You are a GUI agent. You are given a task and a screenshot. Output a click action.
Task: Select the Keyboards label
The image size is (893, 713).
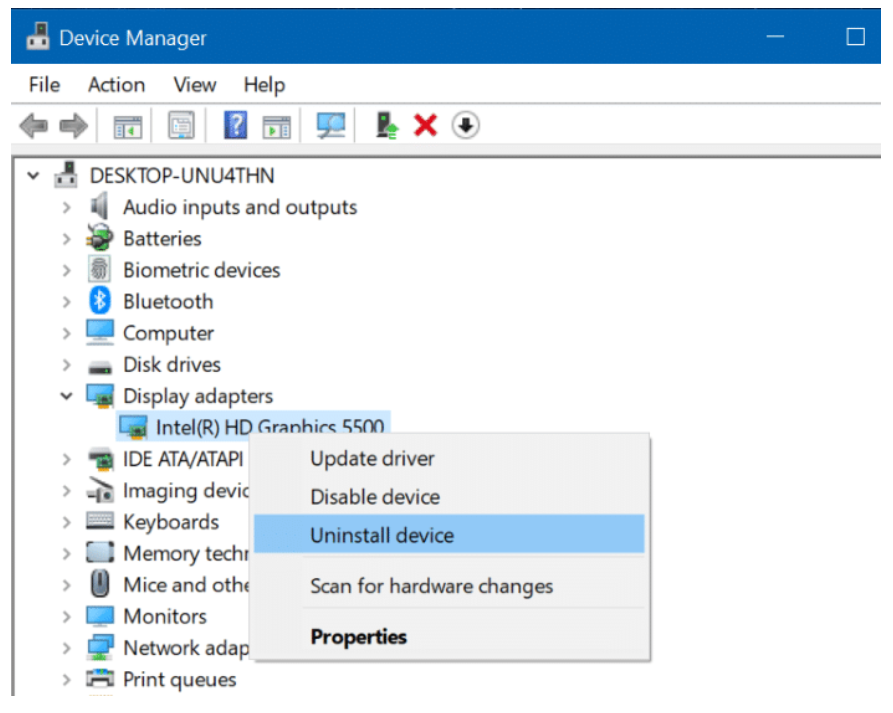pos(171,522)
